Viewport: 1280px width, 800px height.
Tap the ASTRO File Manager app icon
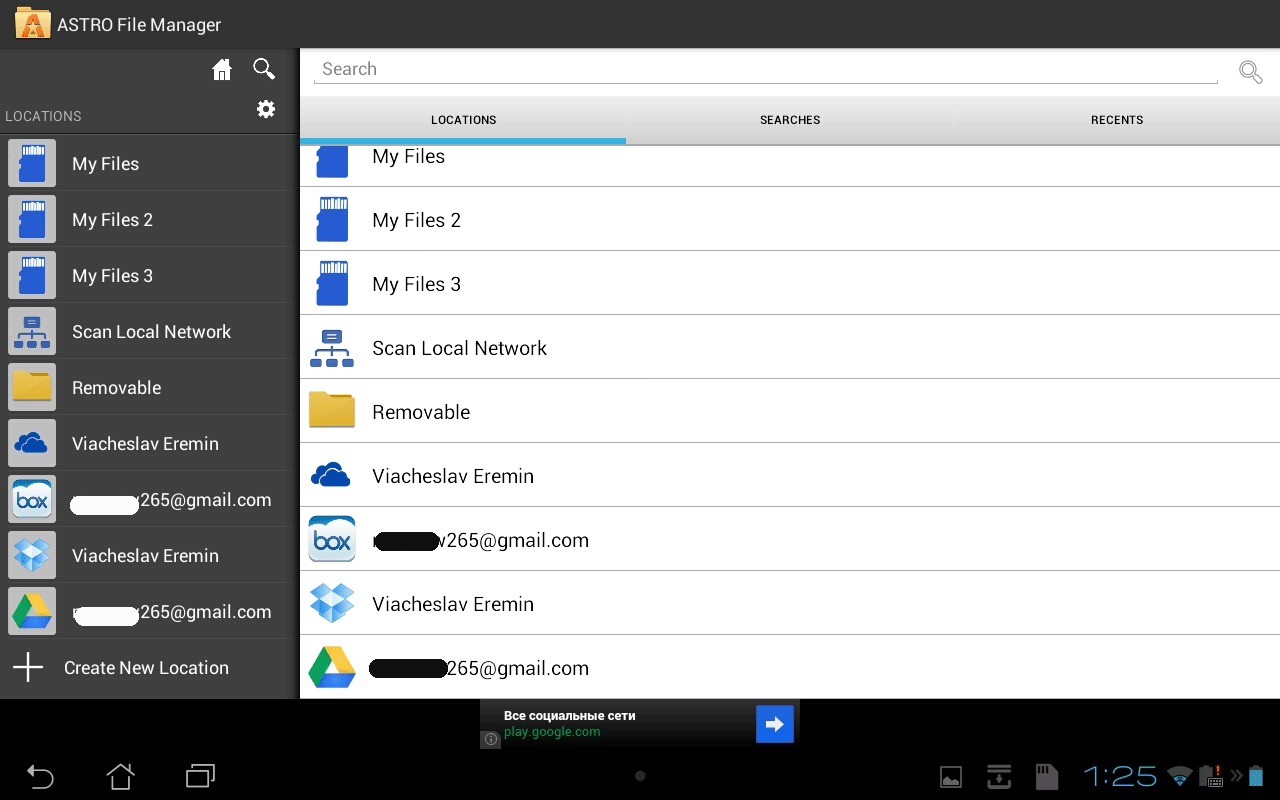point(33,23)
